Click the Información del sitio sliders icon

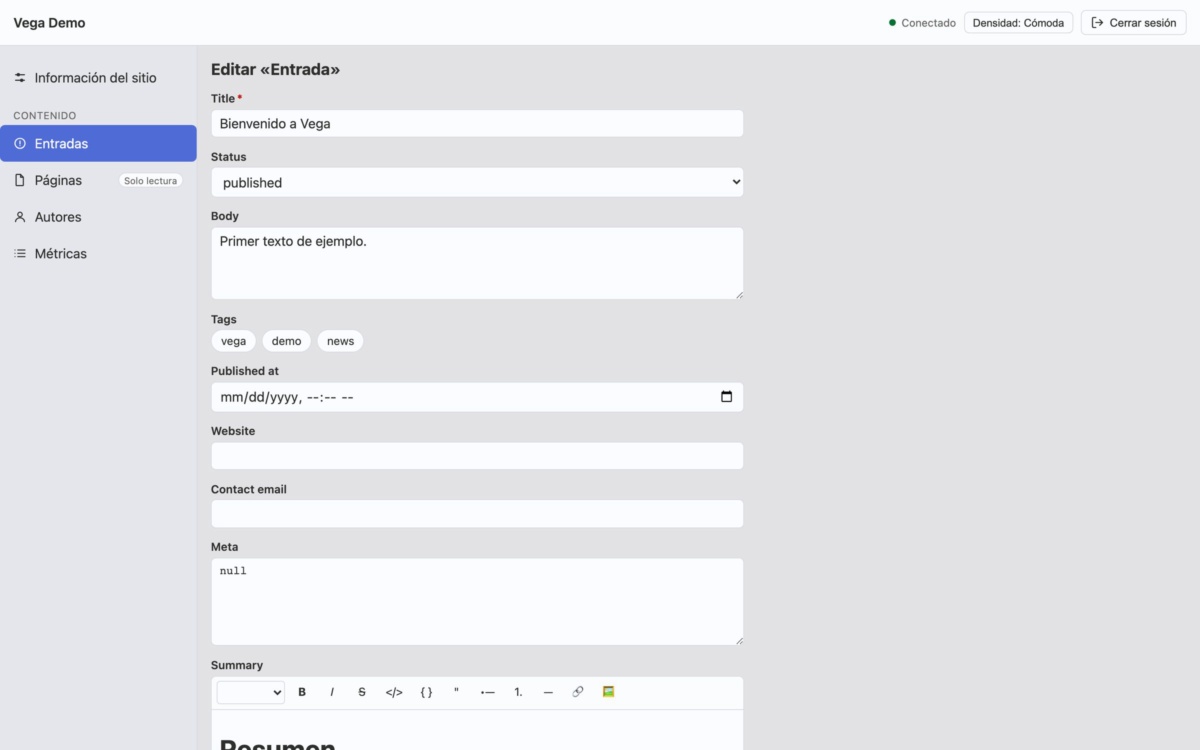(20, 78)
